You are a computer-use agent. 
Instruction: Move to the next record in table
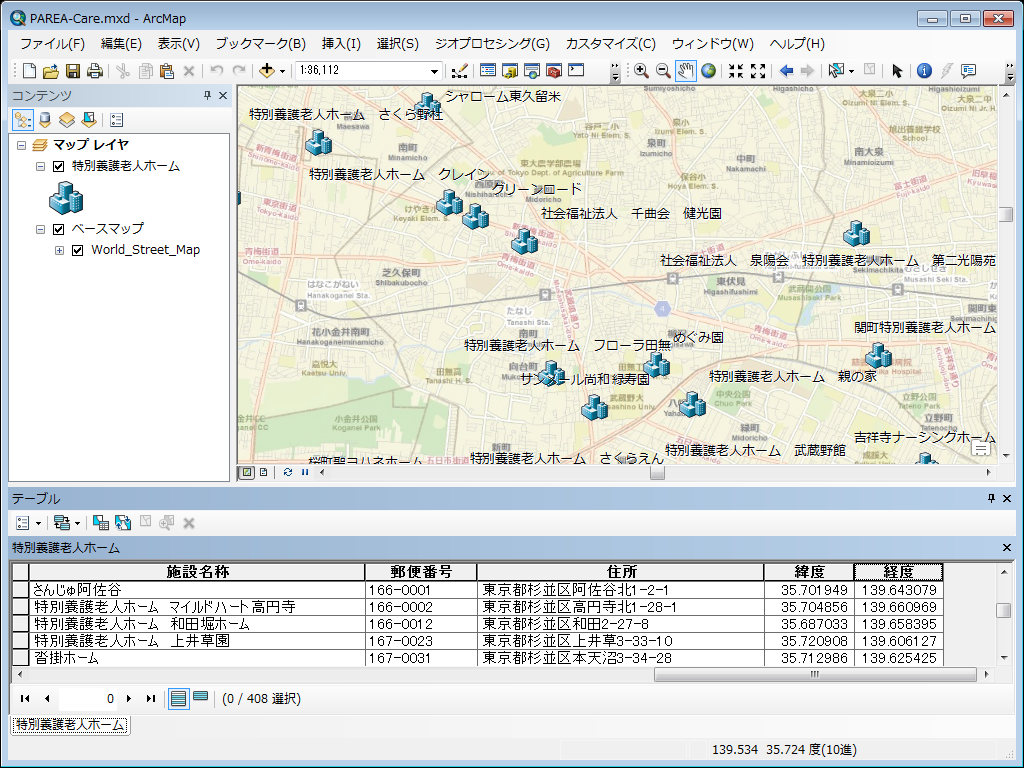click(129, 699)
